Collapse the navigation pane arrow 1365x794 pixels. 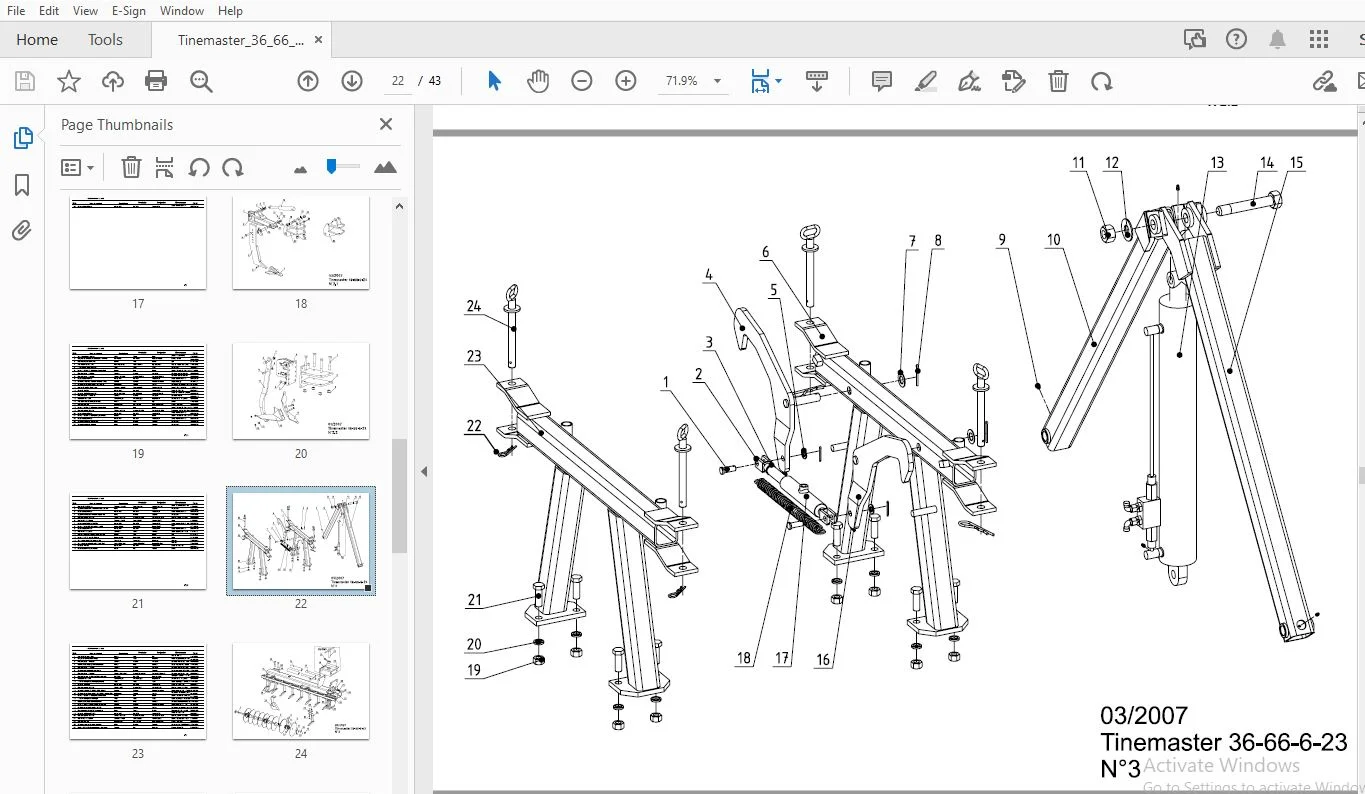click(424, 472)
